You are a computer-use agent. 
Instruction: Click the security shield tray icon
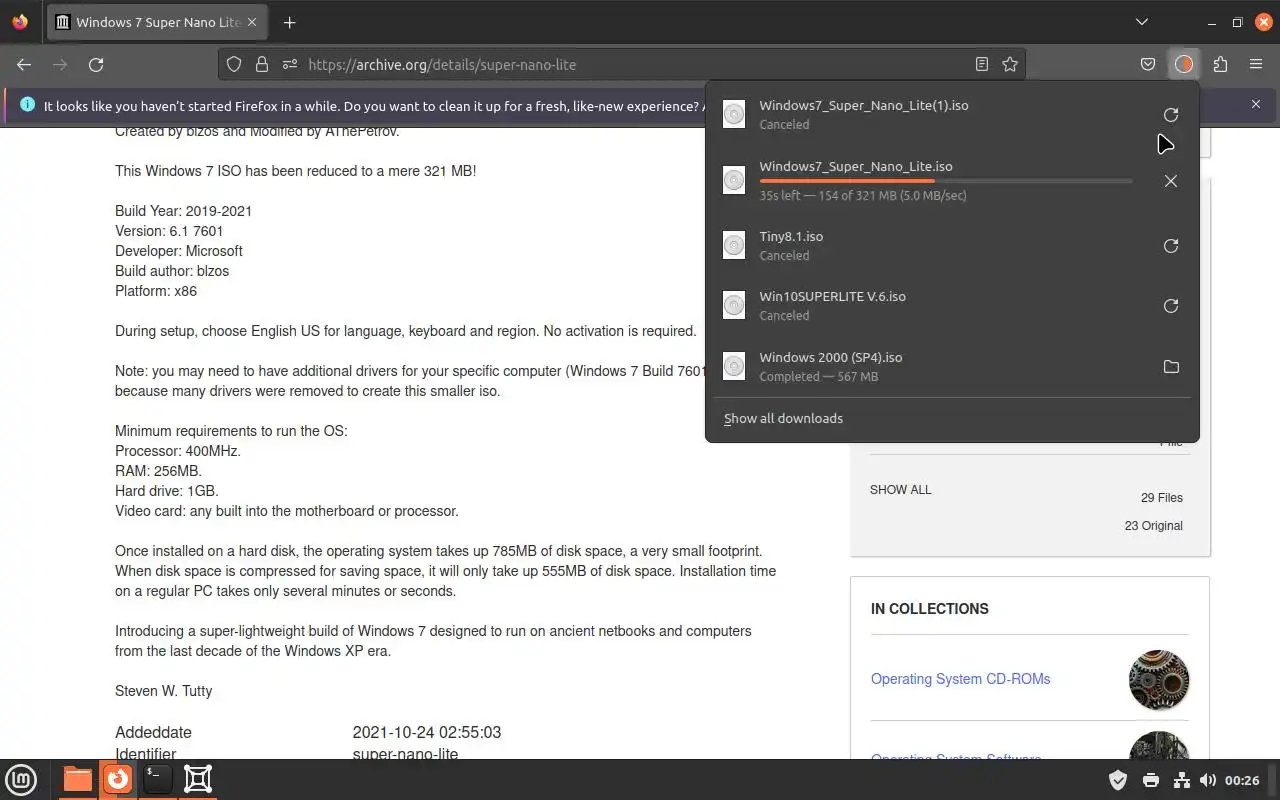tap(1119, 780)
